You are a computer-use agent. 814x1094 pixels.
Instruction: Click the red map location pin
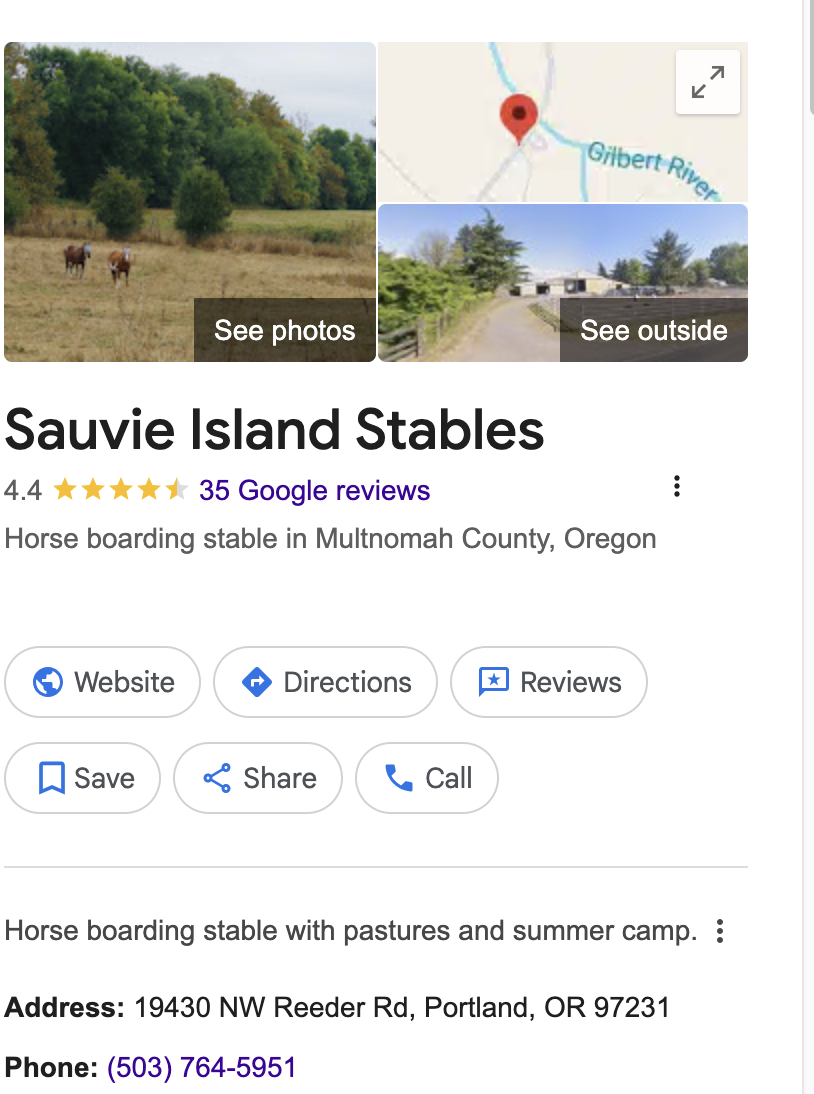518,117
